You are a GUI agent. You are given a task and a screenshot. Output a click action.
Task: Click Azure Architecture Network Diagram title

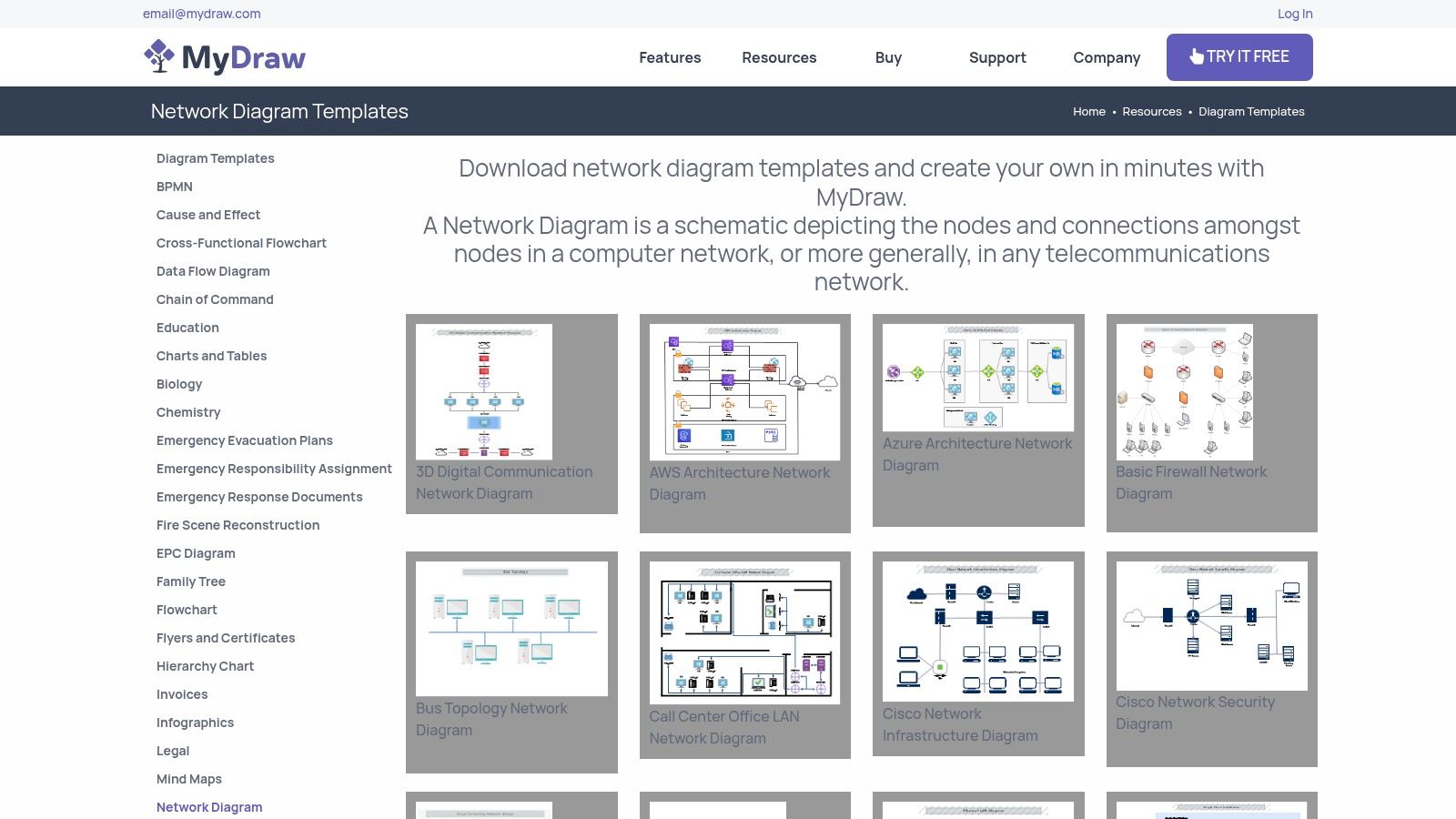[977, 454]
